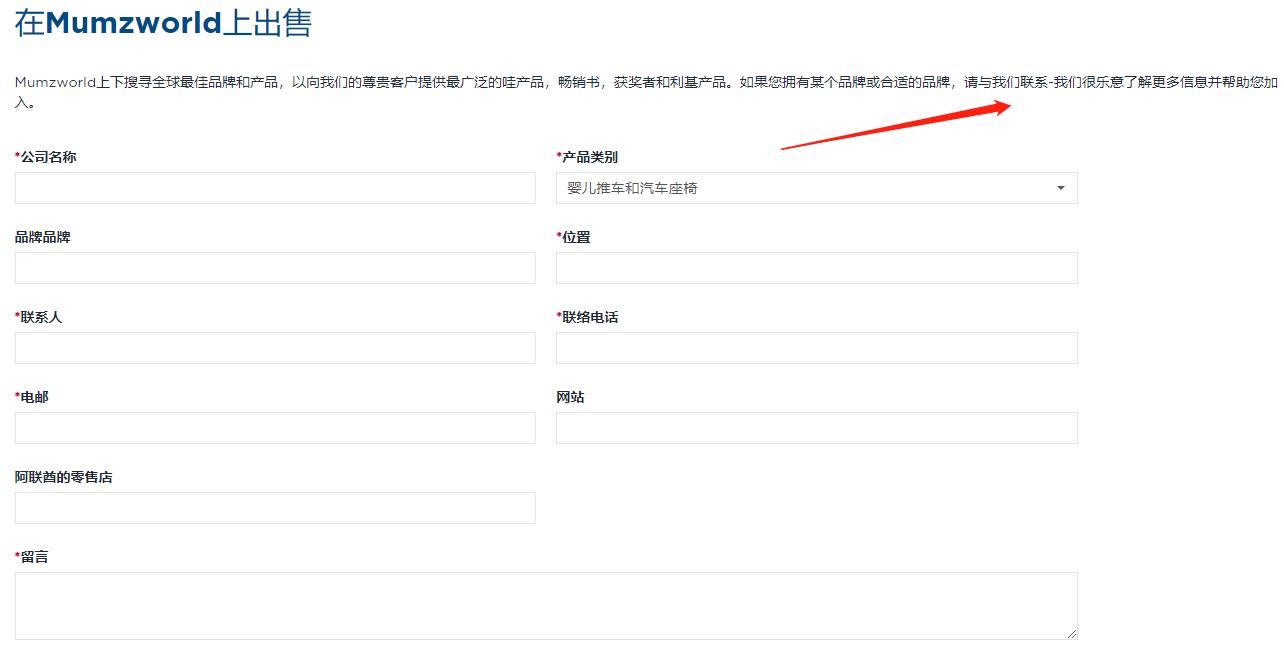The image size is (1284, 657).
Task: Click the 网站 website field
Action: pos(816,427)
